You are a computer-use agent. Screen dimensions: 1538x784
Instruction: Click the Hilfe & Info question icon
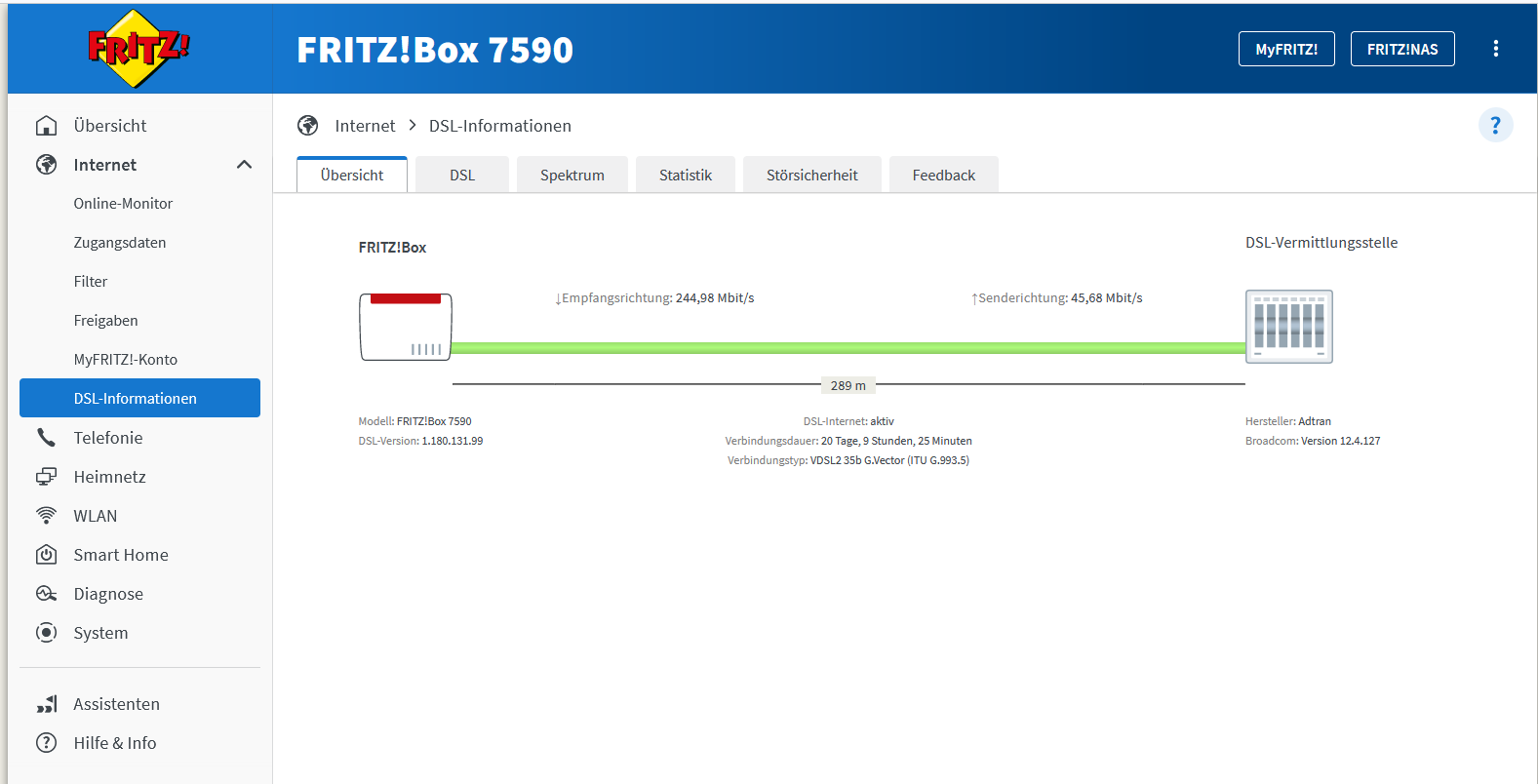[x=46, y=743]
